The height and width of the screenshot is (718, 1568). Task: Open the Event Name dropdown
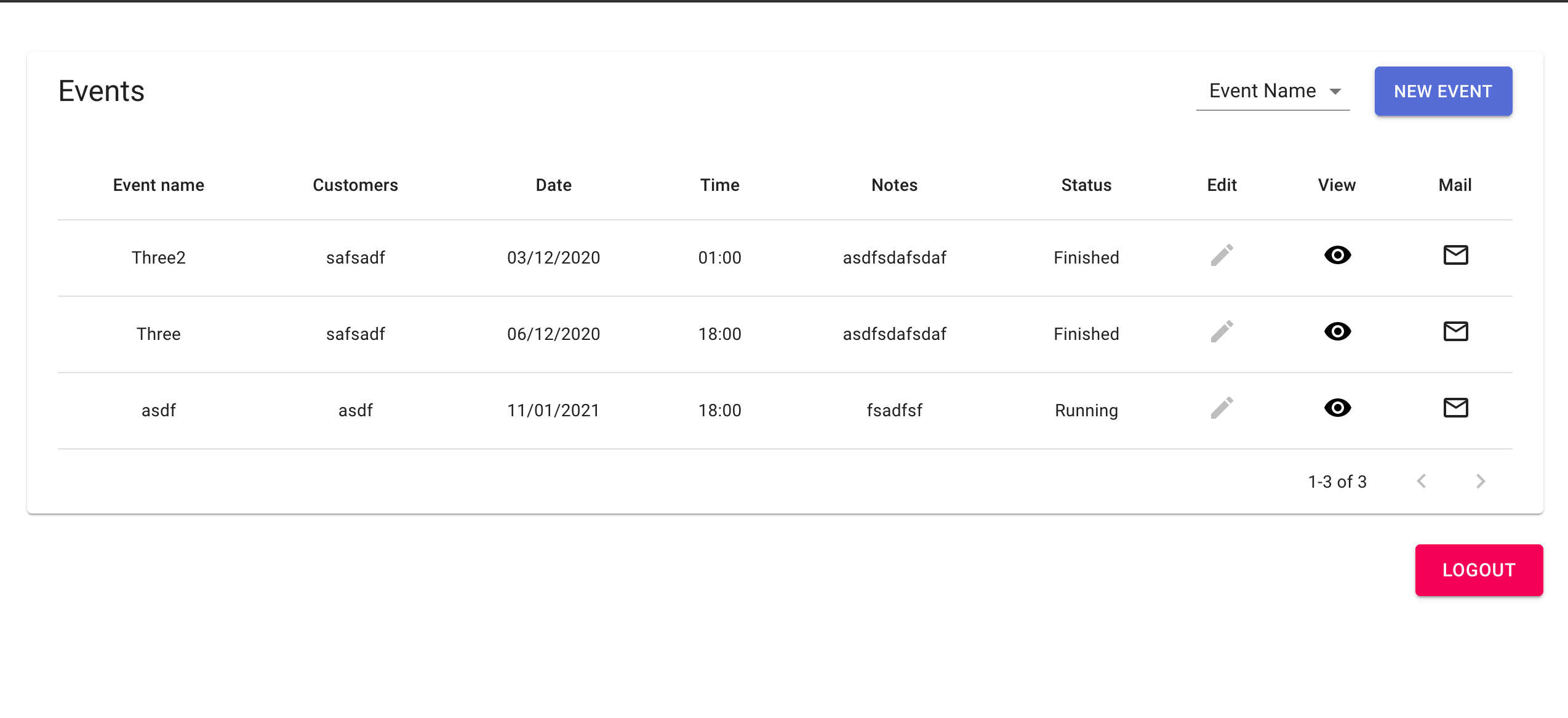click(1273, 91)
